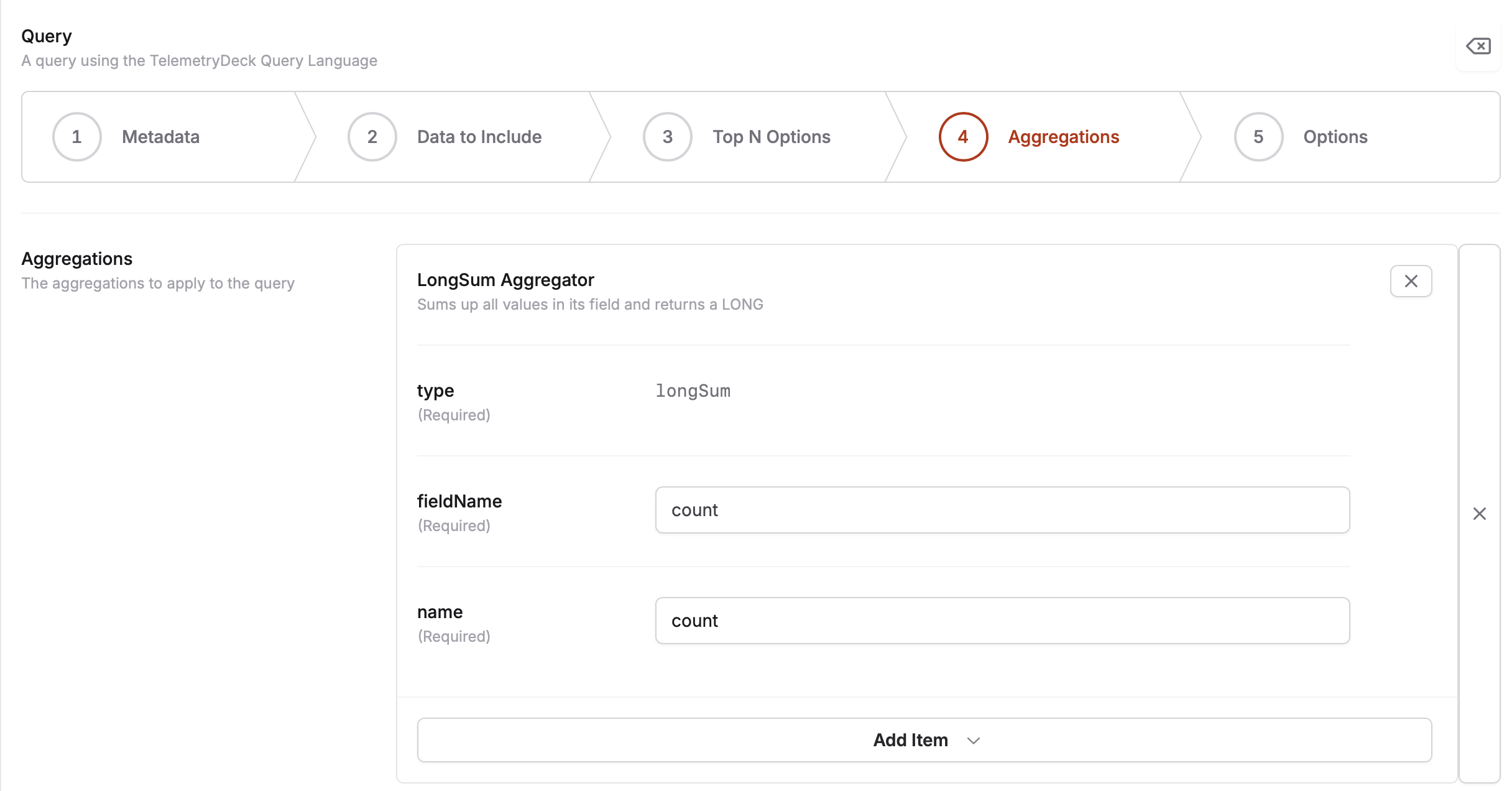Open the Options step
1512x791 pixels.
pyautogui.click(x=1335, y=137)
